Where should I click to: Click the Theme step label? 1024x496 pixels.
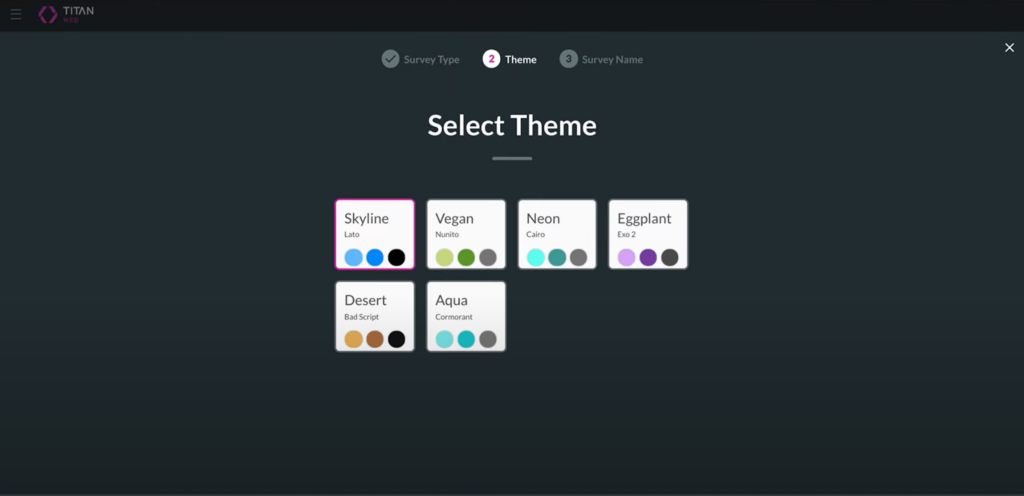tap(520, 60)
